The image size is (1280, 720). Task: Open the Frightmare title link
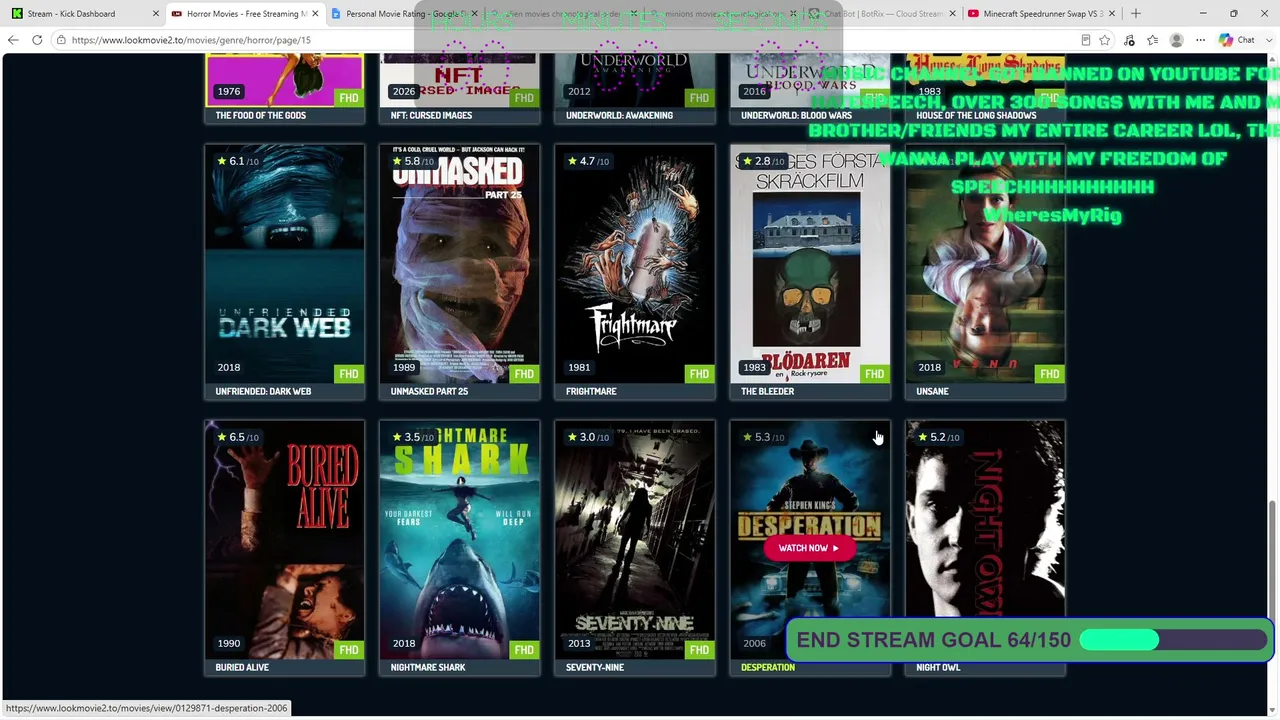click(x=591, y=391)
